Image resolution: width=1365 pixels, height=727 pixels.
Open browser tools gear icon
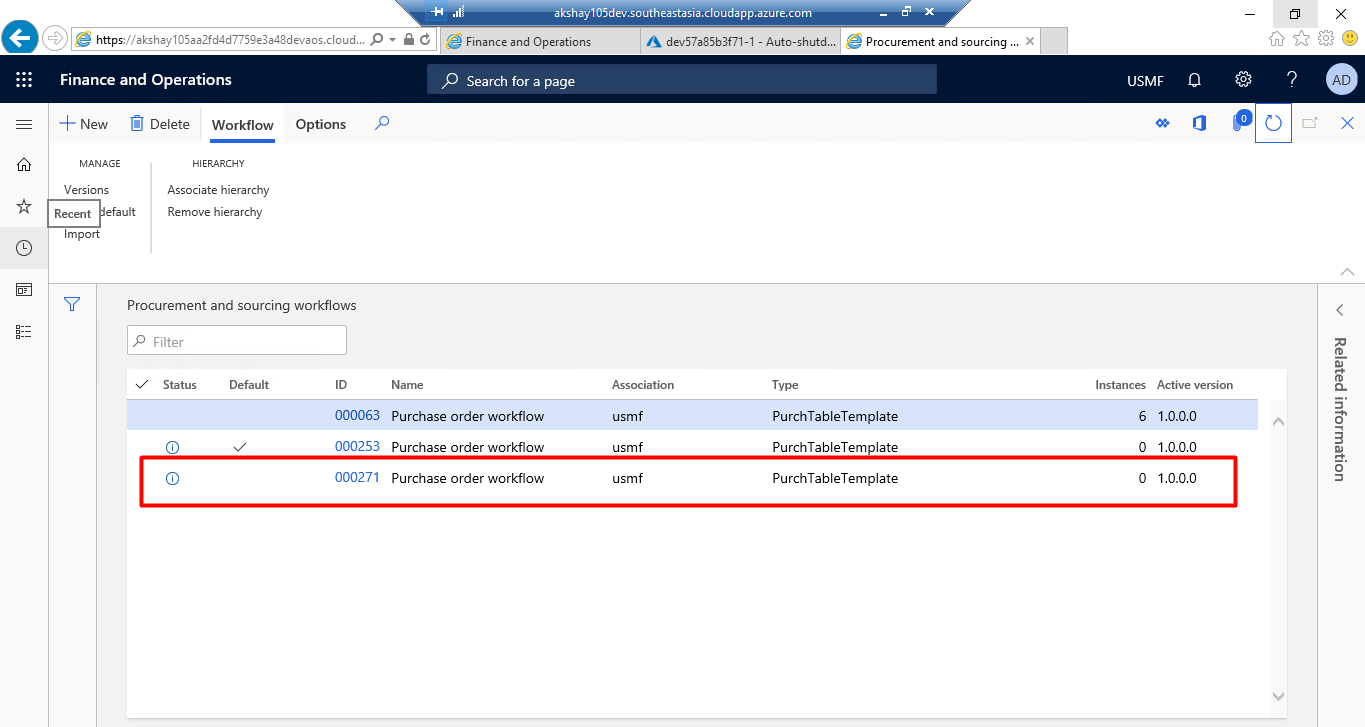pyautogui.click(x=1326, y=38)
